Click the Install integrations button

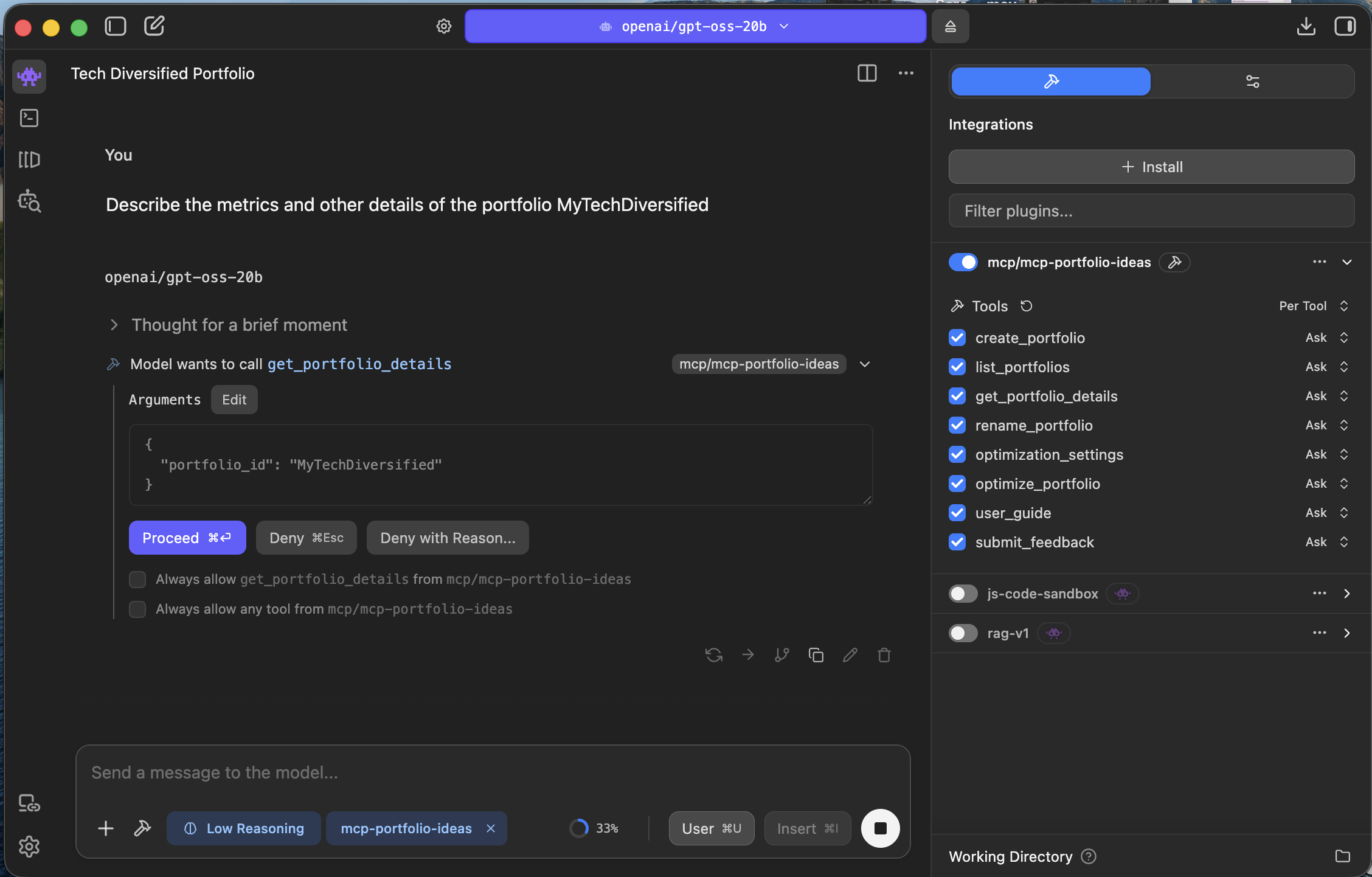pyautogui.click(x=1151, y=167)
